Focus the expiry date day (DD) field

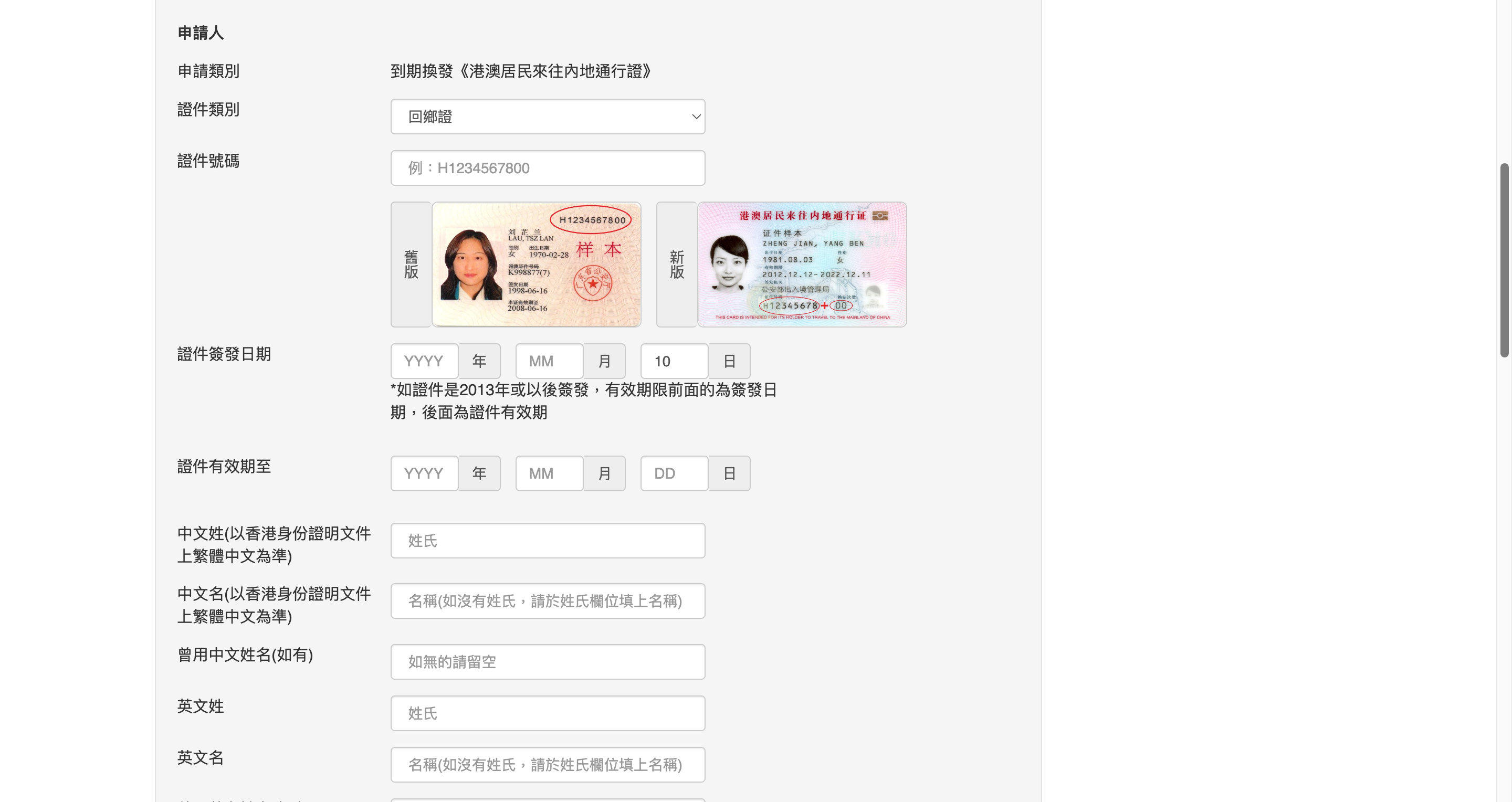674,473
